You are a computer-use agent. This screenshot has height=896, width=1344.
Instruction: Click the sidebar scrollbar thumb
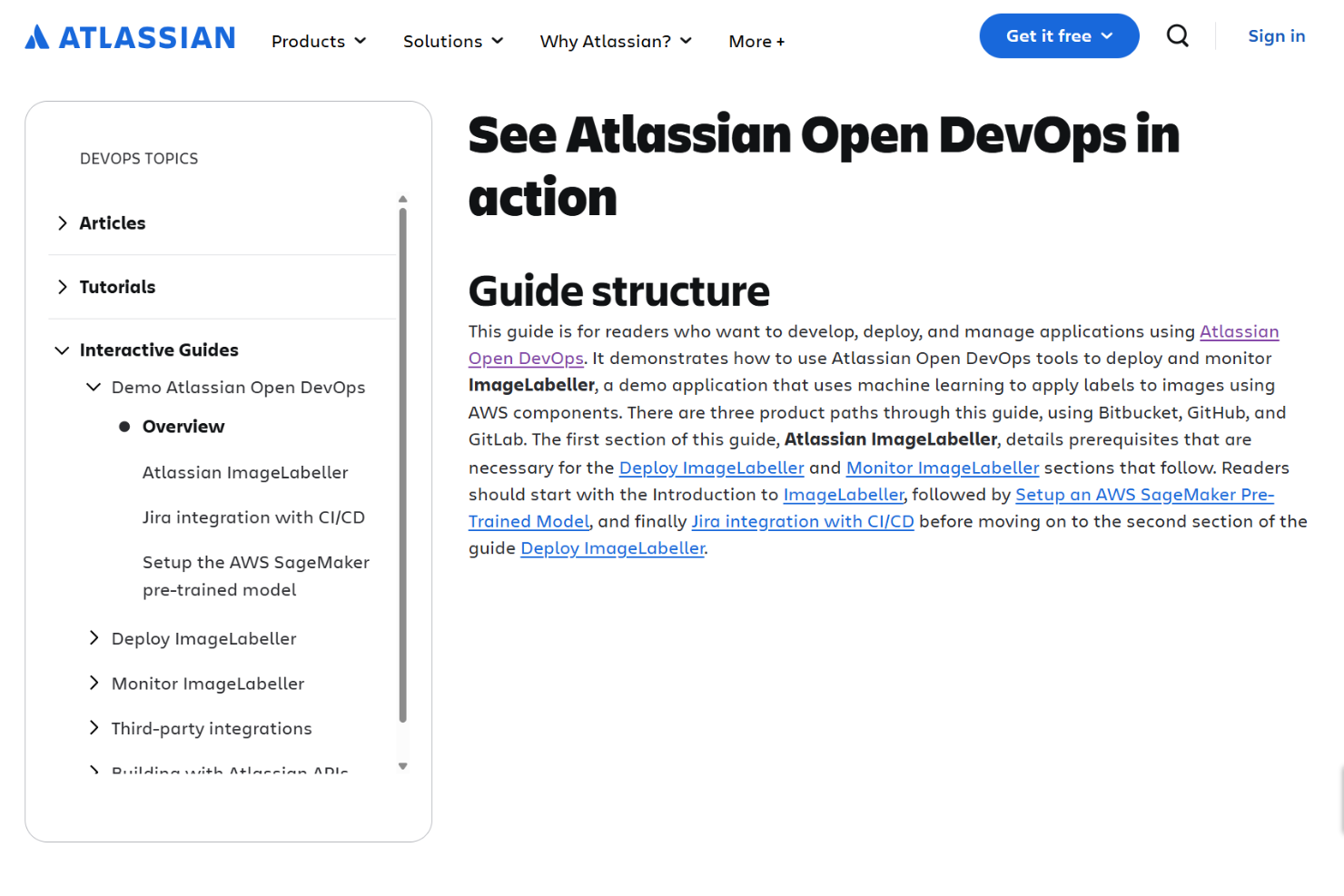tap(403, 465)
